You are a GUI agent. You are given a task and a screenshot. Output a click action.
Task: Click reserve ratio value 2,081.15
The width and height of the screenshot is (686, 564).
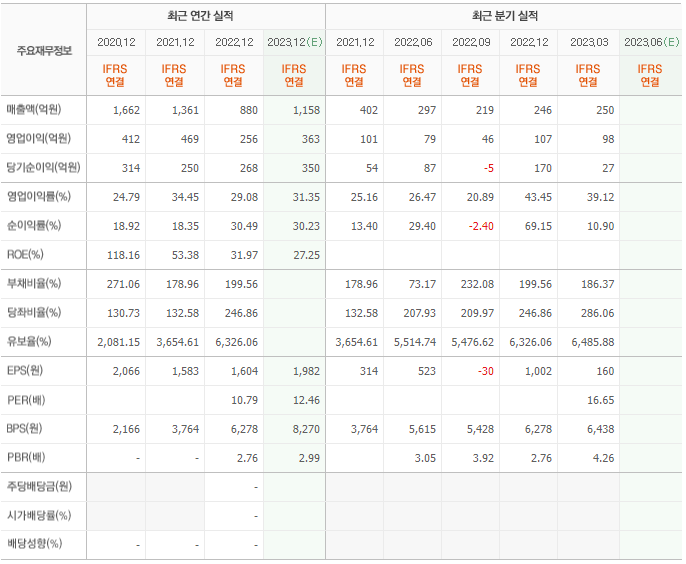pyautogui.click(x=119, y=342)
